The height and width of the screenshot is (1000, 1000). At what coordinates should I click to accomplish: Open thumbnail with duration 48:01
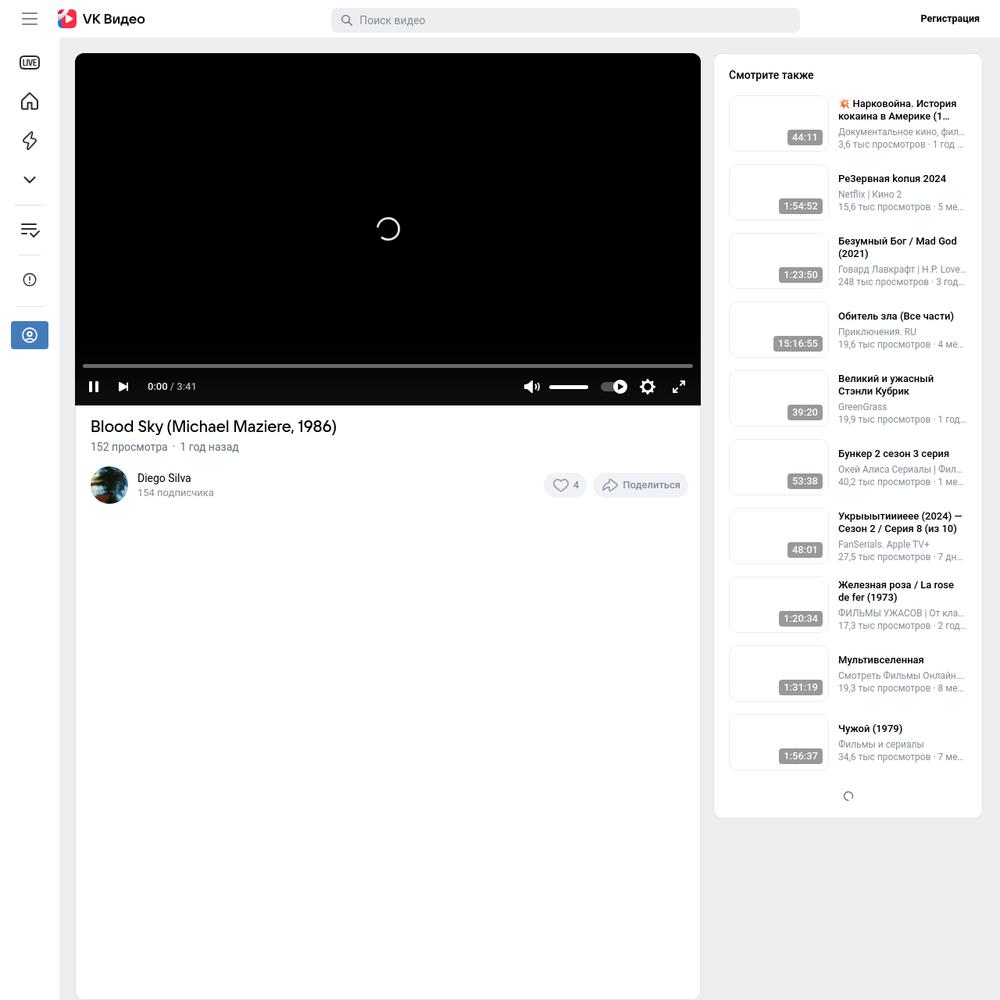click(x=779, y=536)
